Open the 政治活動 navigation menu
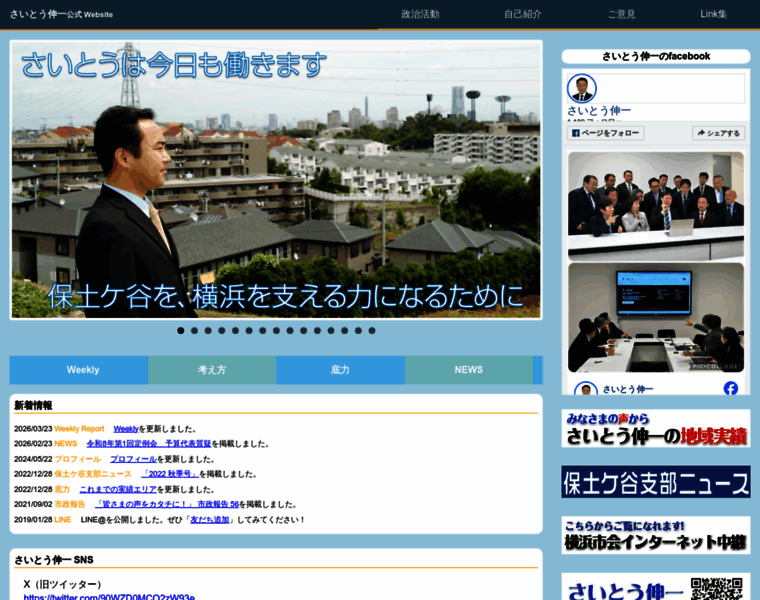Viewport: 760px width, 600px height. (x=420, y=14)
